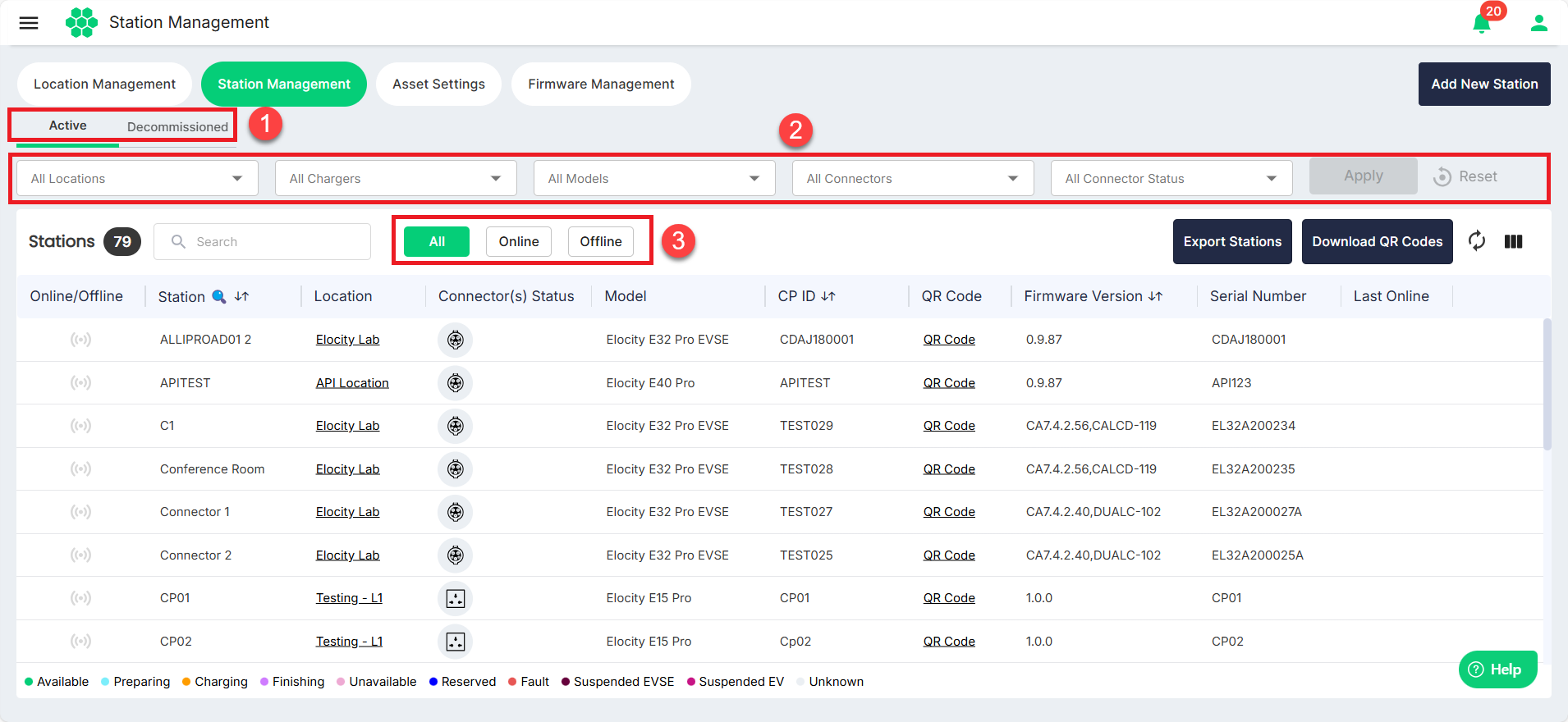This screenshot has width=1568, height=722.
Task: Select the All status filter toggle
Action: click(x=437, y=241)
